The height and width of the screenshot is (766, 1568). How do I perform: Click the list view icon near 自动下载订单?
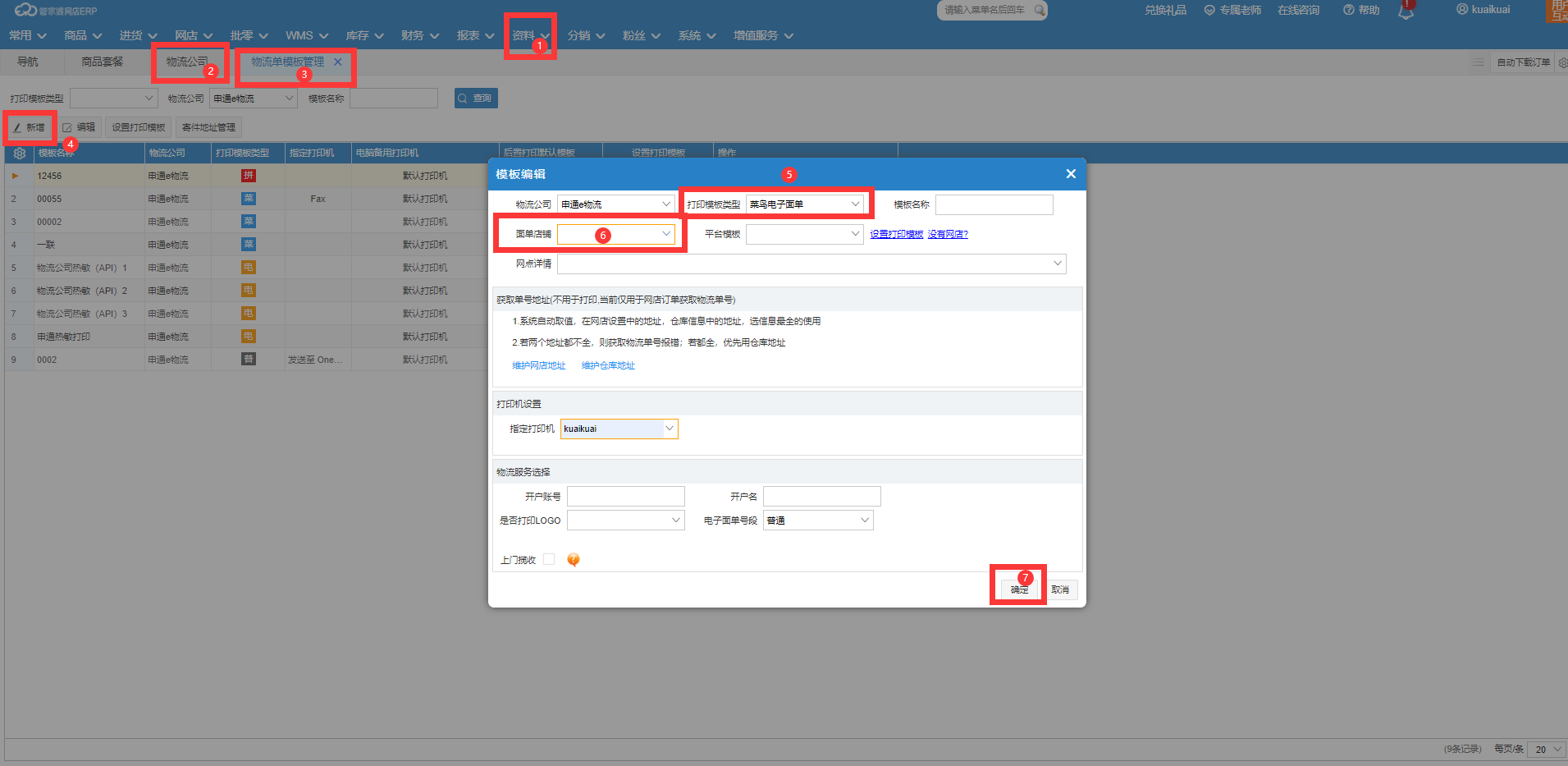[x=1478, y=62]
